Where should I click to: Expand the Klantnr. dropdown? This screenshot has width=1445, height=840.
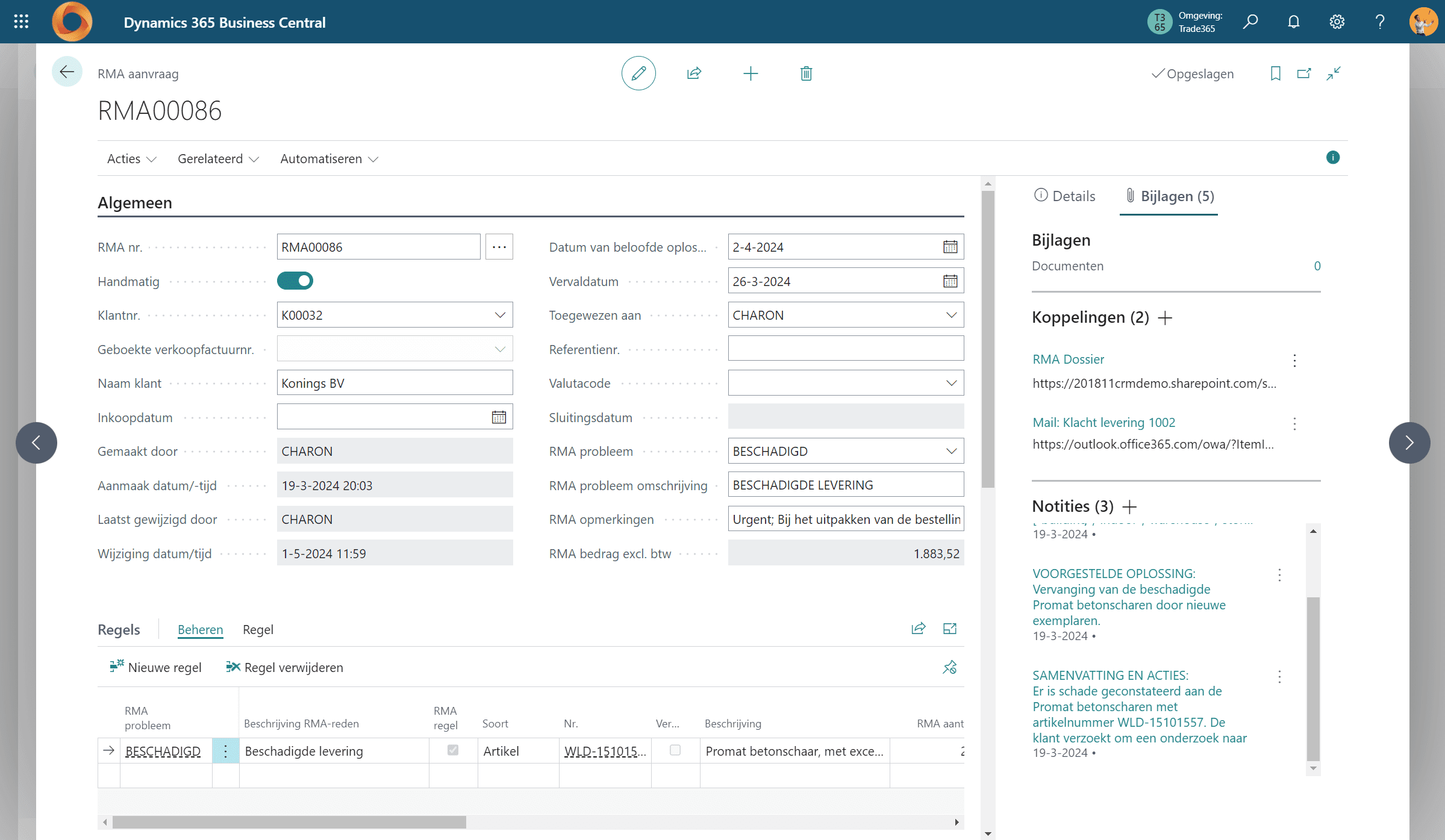(x=500, y=315)
